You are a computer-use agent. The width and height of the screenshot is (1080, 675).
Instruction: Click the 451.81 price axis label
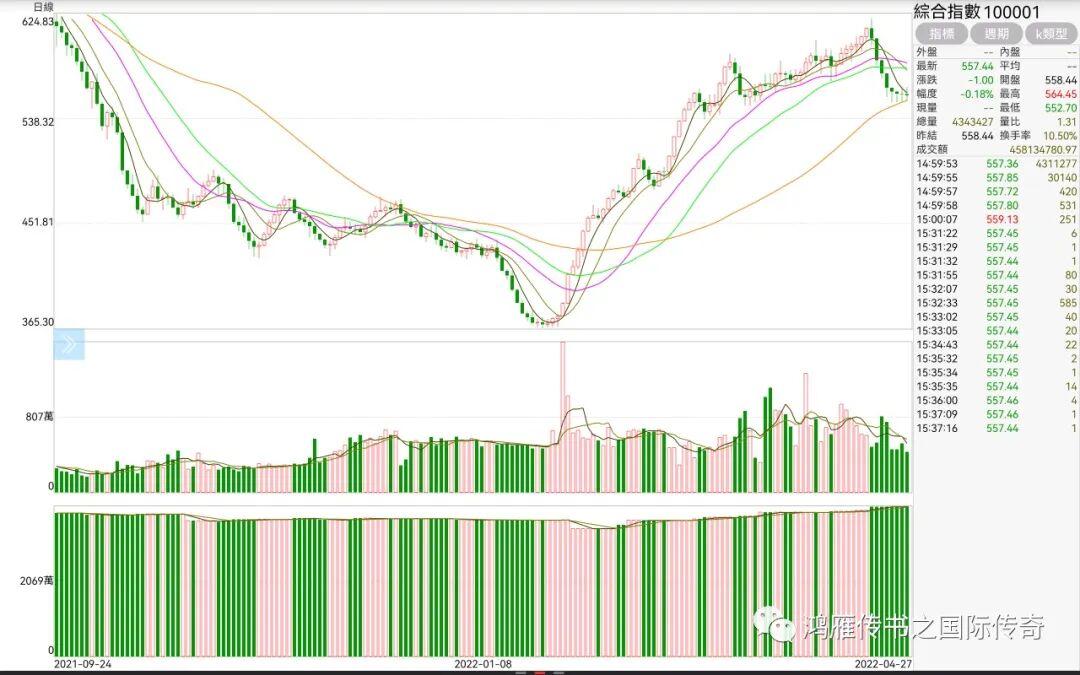pos(38,222)
